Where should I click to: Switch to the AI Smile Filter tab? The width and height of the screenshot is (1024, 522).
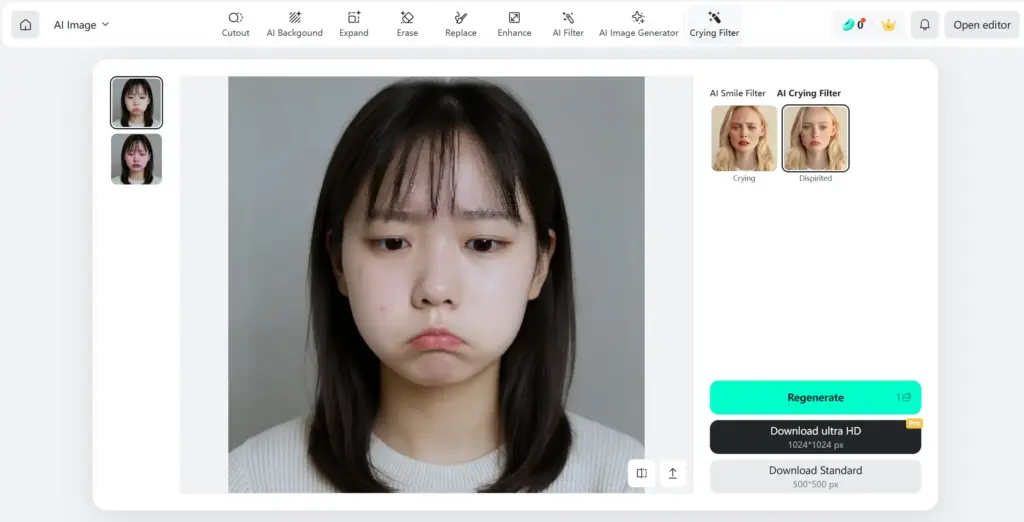tap(737, 93)
